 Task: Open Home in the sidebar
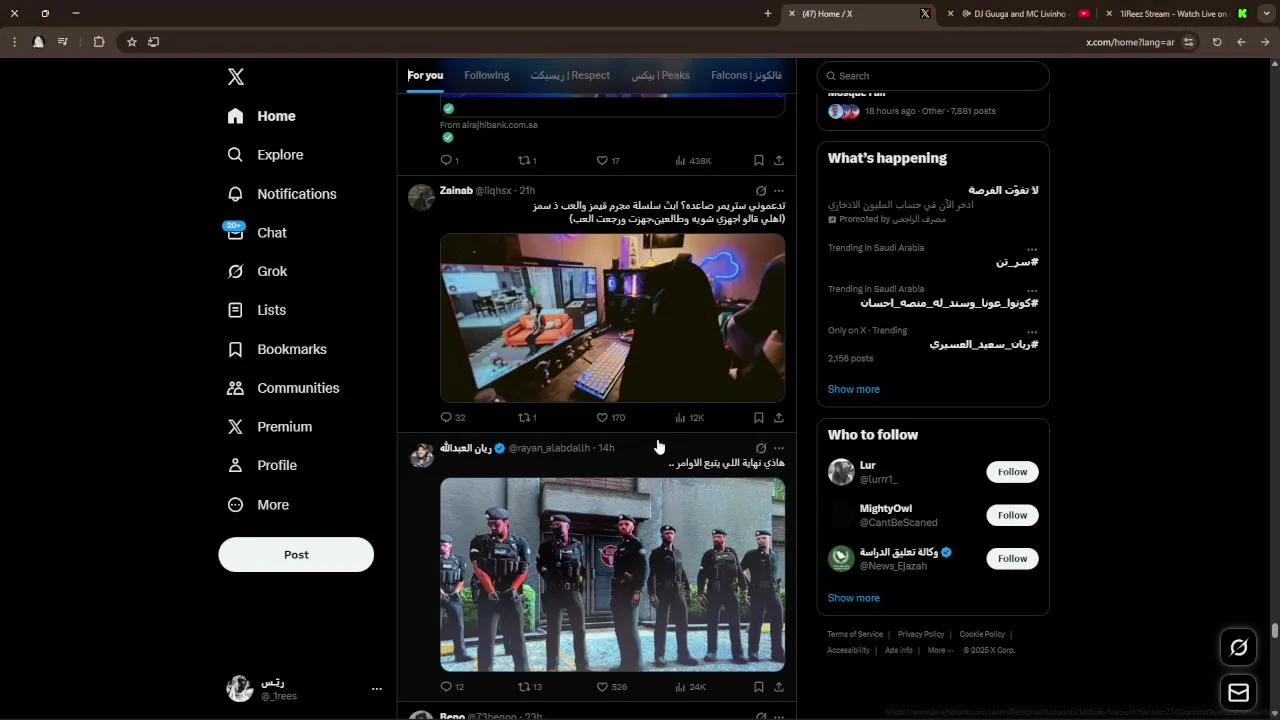point(262,116)
